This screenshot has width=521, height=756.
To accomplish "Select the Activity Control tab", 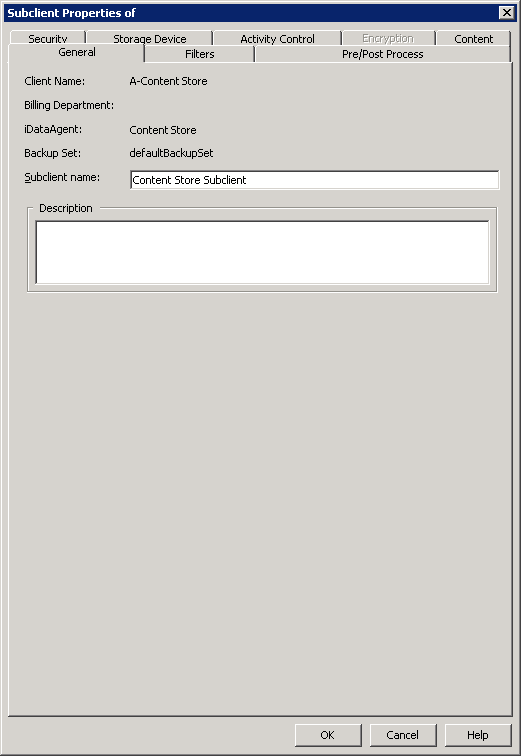I will (277, 39).
